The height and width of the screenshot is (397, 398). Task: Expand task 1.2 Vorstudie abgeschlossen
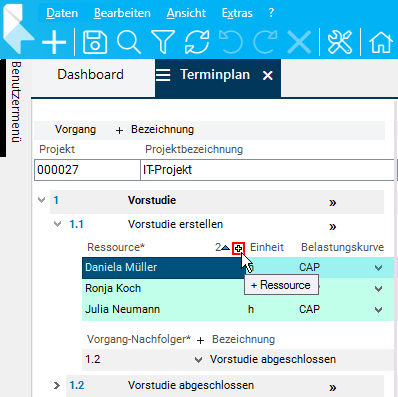(x=57, y=385)
